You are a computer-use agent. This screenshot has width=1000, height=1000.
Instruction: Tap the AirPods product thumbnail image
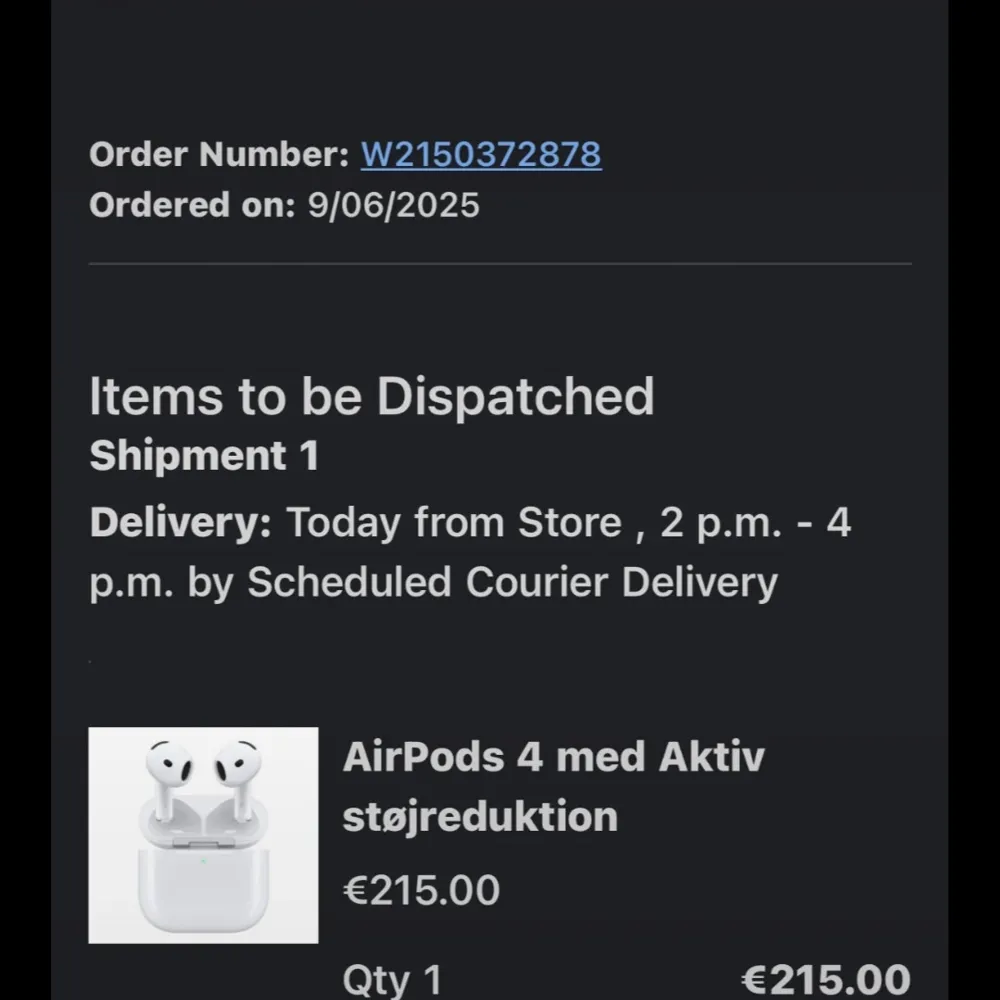(x=203, y=835)
